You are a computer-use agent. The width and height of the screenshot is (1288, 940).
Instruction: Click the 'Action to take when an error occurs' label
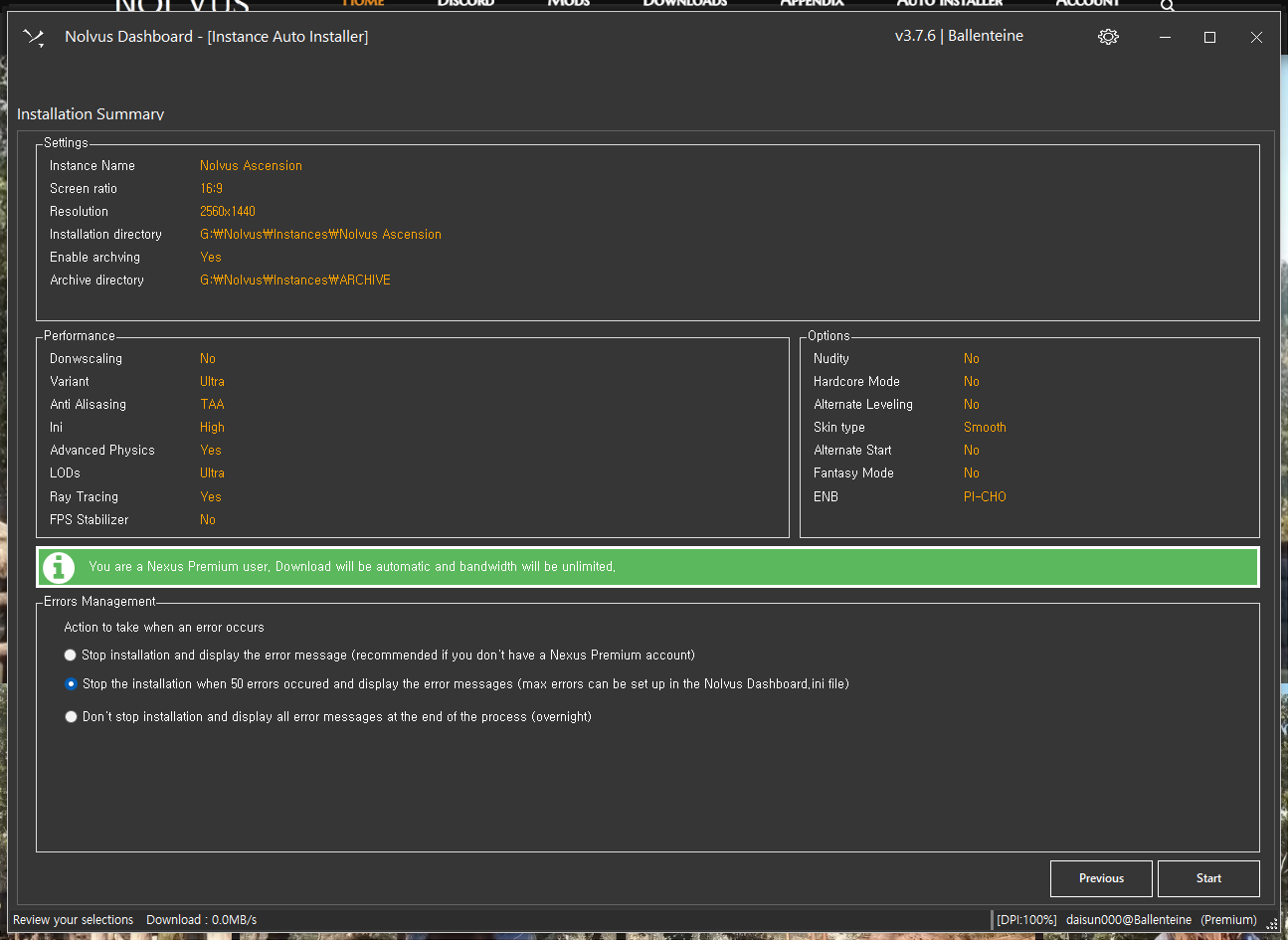(164, 628)
